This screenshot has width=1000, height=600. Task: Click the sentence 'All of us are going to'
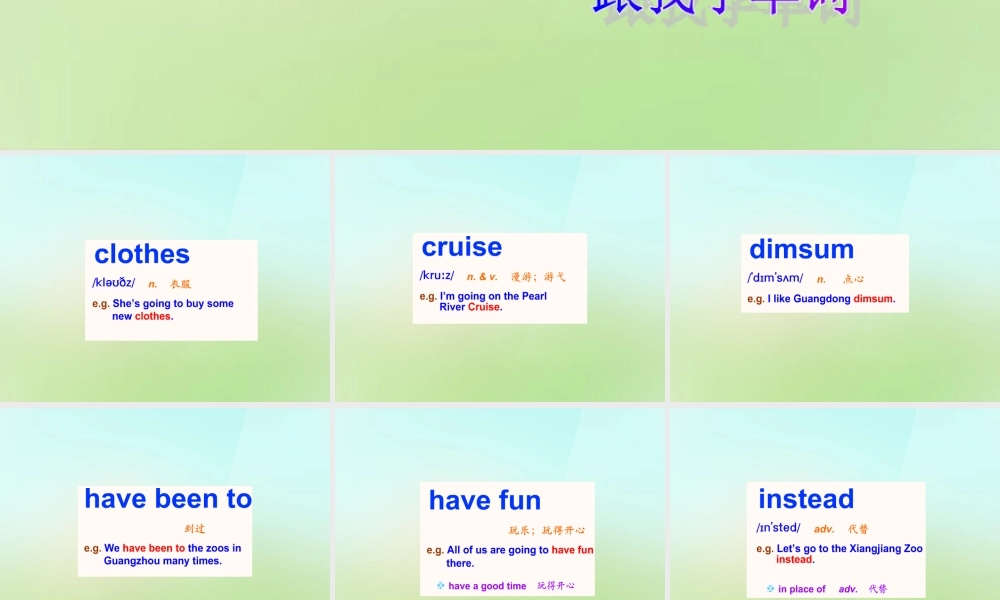click(x=497, y=550)
